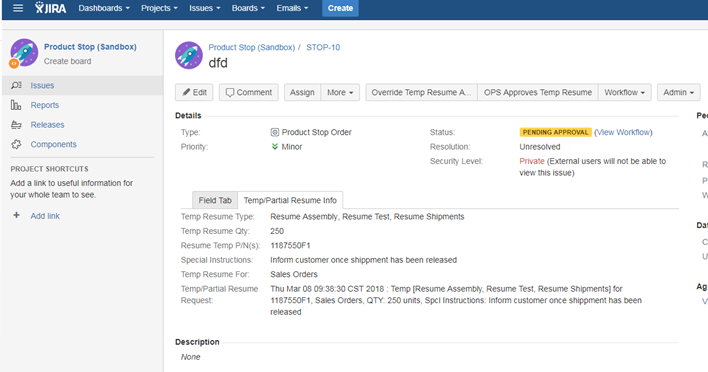Click the Product Stop Order type icon
Viewport: 708px width, 372px height.
(x=275, y=132)
